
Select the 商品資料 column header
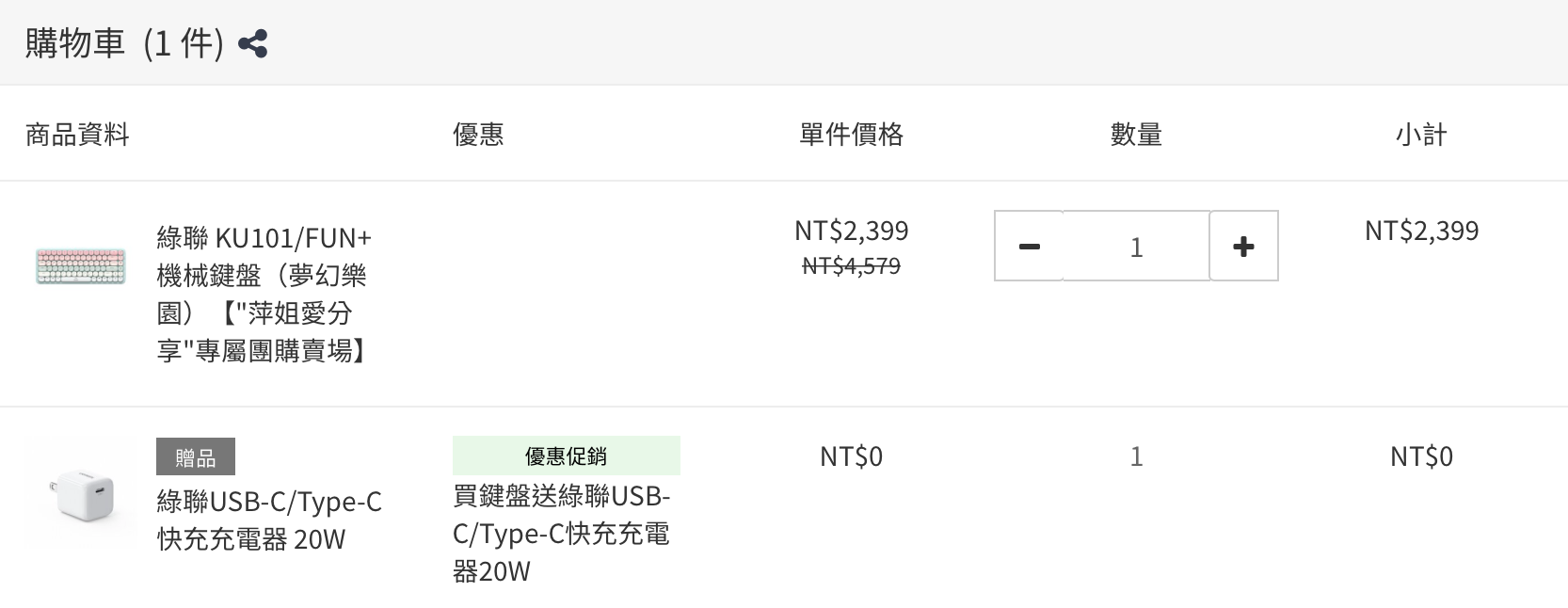click(76, 135)
